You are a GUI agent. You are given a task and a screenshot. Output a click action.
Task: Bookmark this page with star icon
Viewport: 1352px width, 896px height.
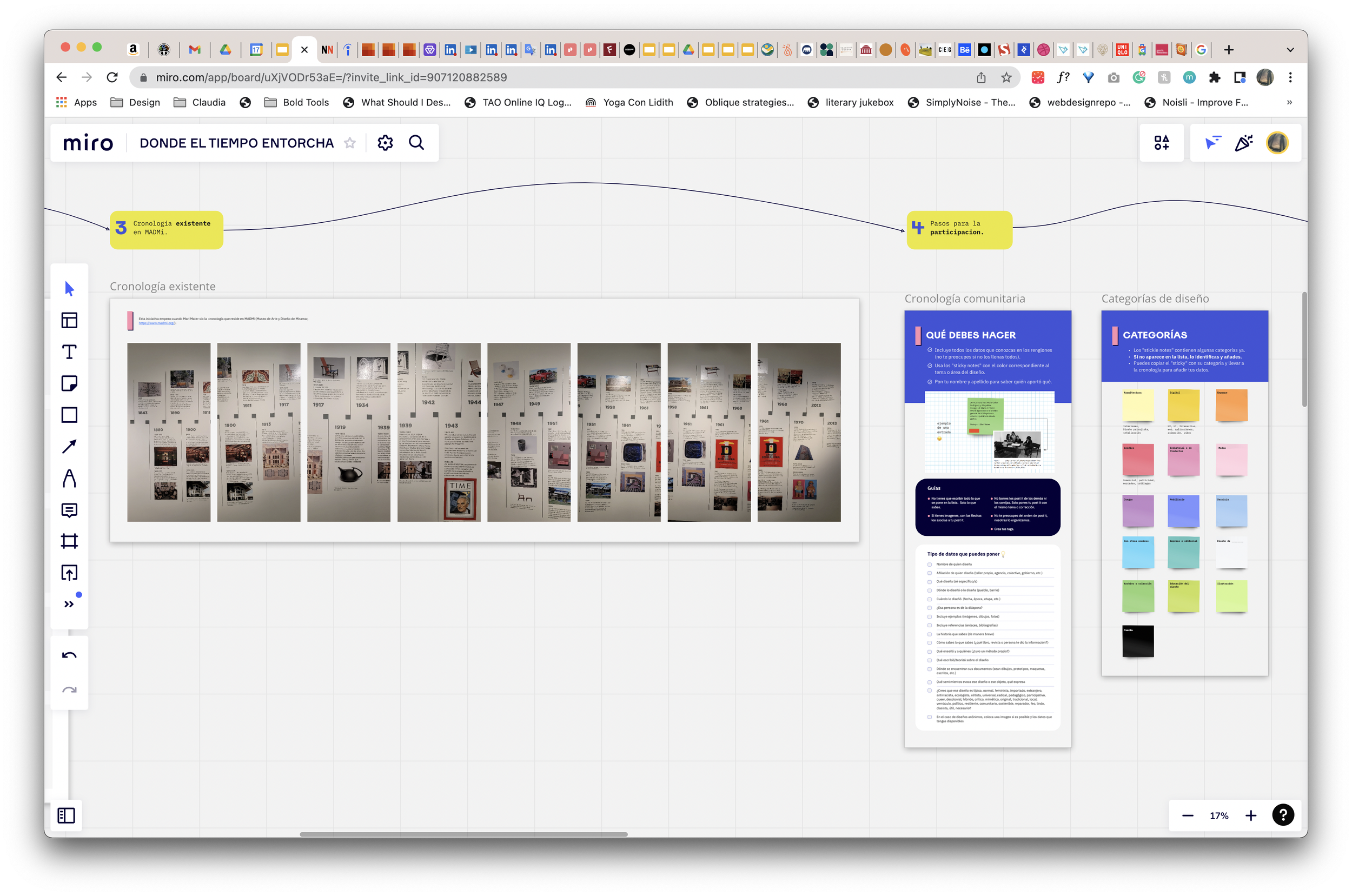[x=1006, y=77]
